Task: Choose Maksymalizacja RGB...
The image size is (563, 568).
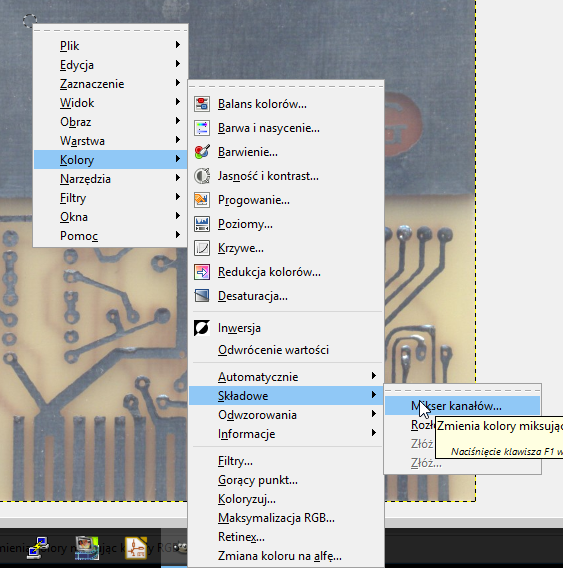Action: point(286,518)
